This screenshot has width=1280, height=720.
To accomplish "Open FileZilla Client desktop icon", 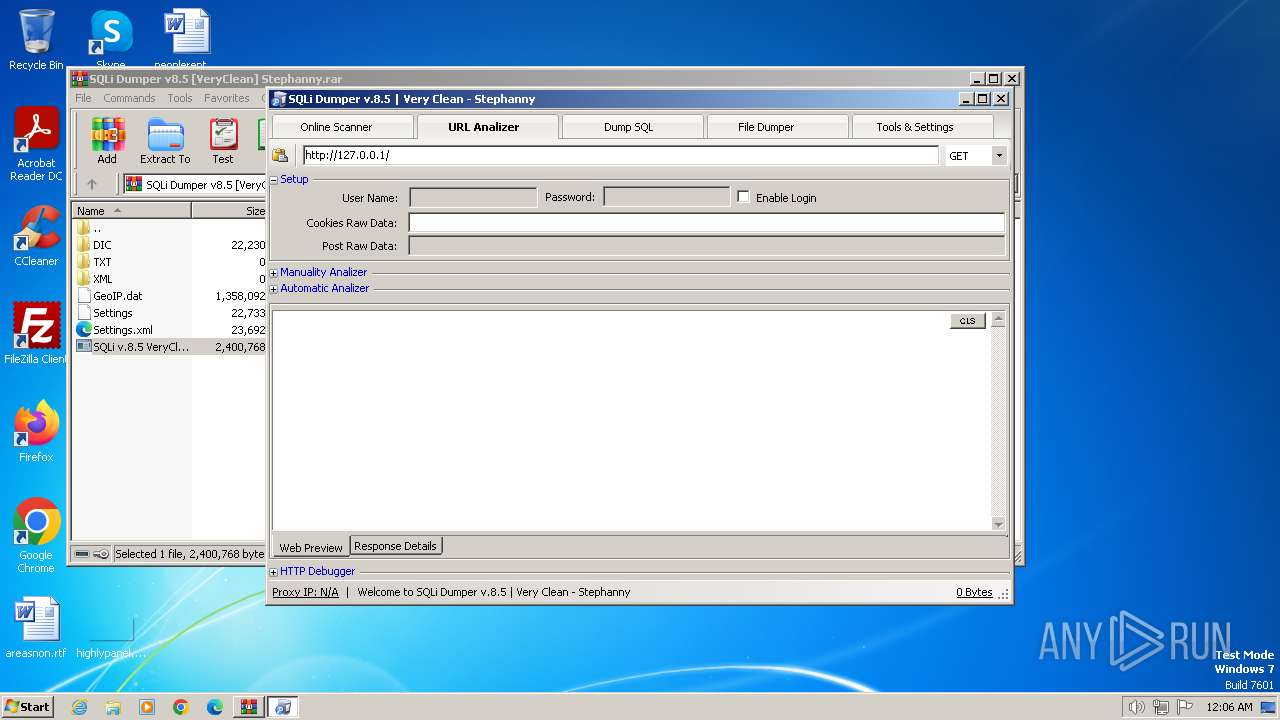I will [x=36, y=334].
